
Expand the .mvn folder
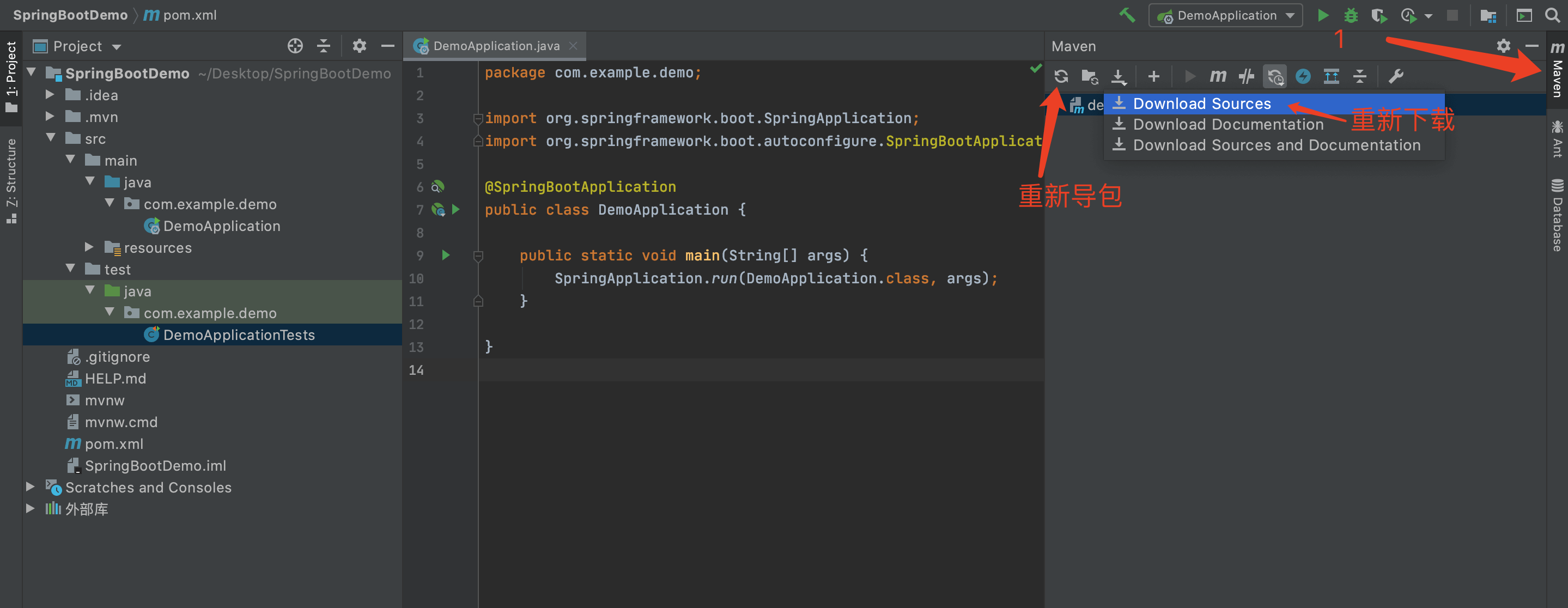[x=50, y=116]
